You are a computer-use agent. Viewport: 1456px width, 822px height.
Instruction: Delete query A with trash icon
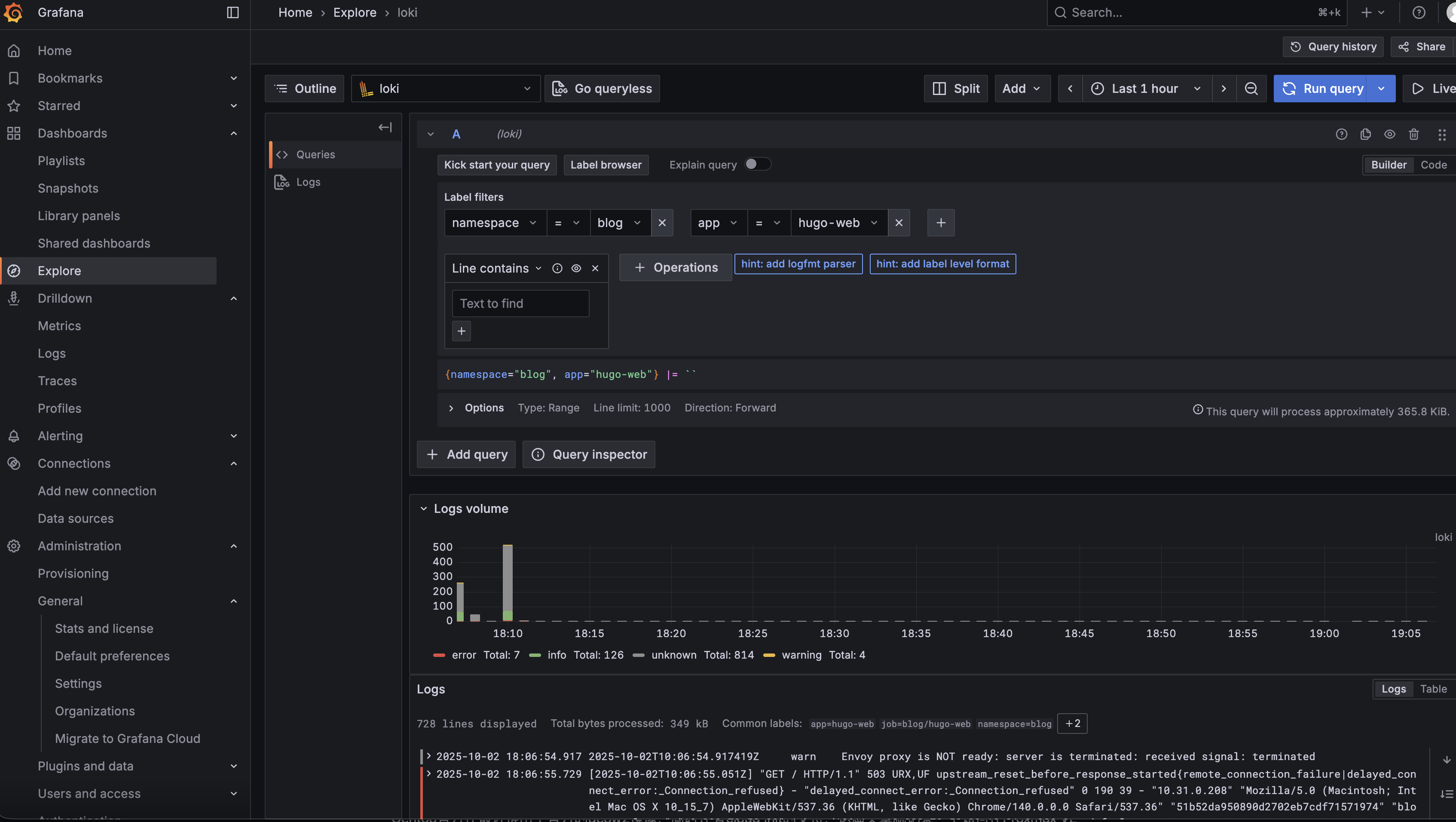pyautogui.click(x=1413, y=134)
